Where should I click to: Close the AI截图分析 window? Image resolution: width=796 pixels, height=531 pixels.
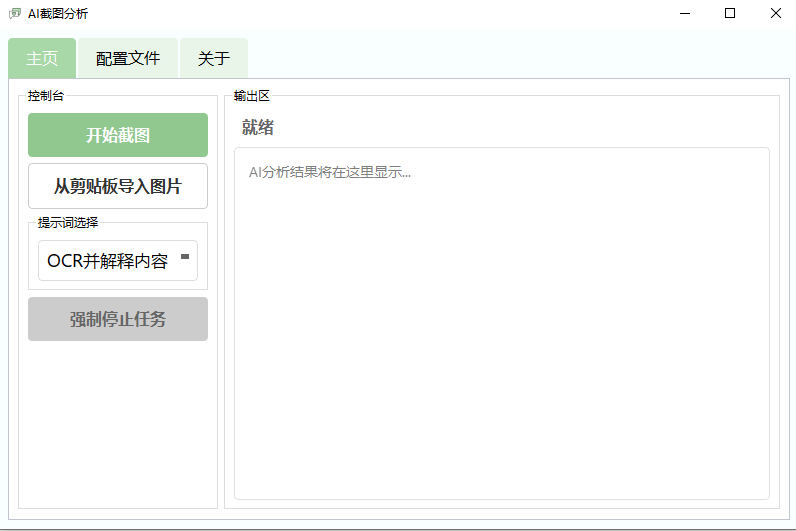tap(775, 14)
